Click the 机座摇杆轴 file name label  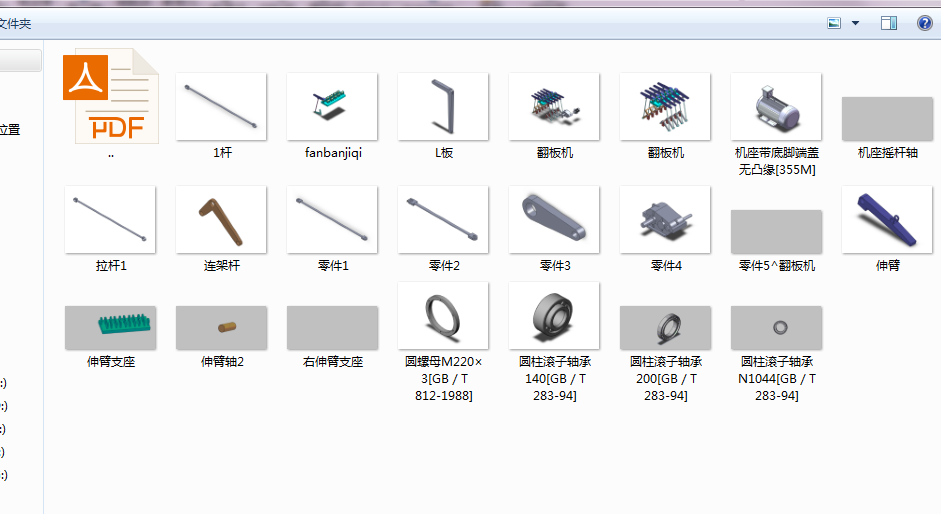(x=888, y=153)
